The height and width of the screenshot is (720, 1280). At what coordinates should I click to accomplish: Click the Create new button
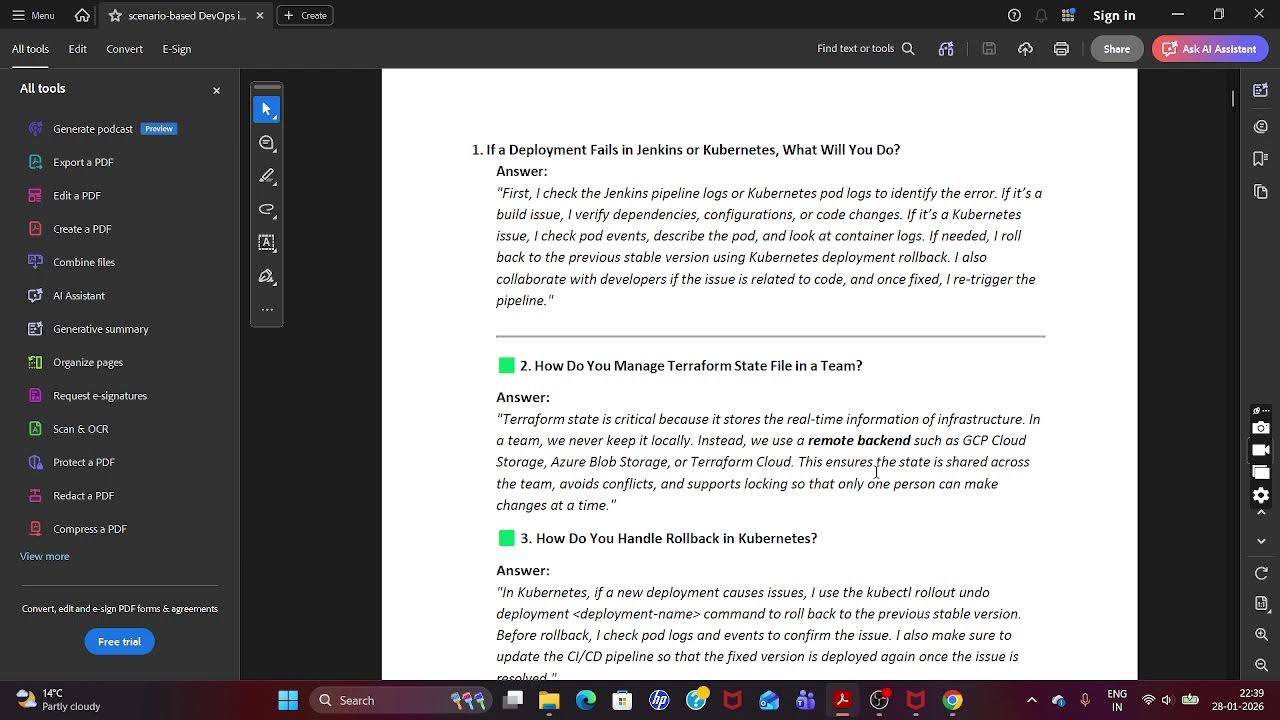point(305,15)
